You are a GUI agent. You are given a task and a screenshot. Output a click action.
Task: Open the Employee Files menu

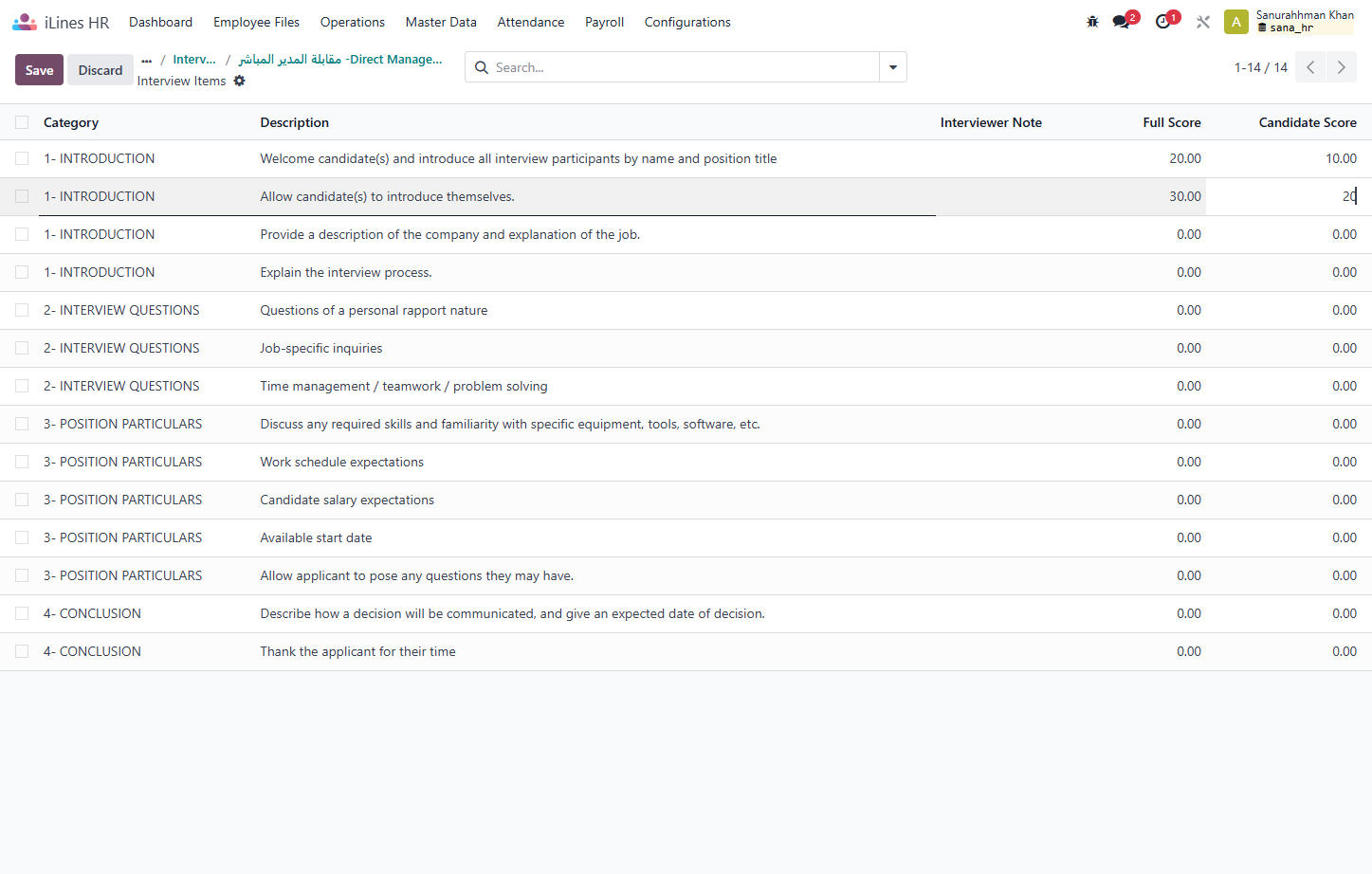coord(256,22)
